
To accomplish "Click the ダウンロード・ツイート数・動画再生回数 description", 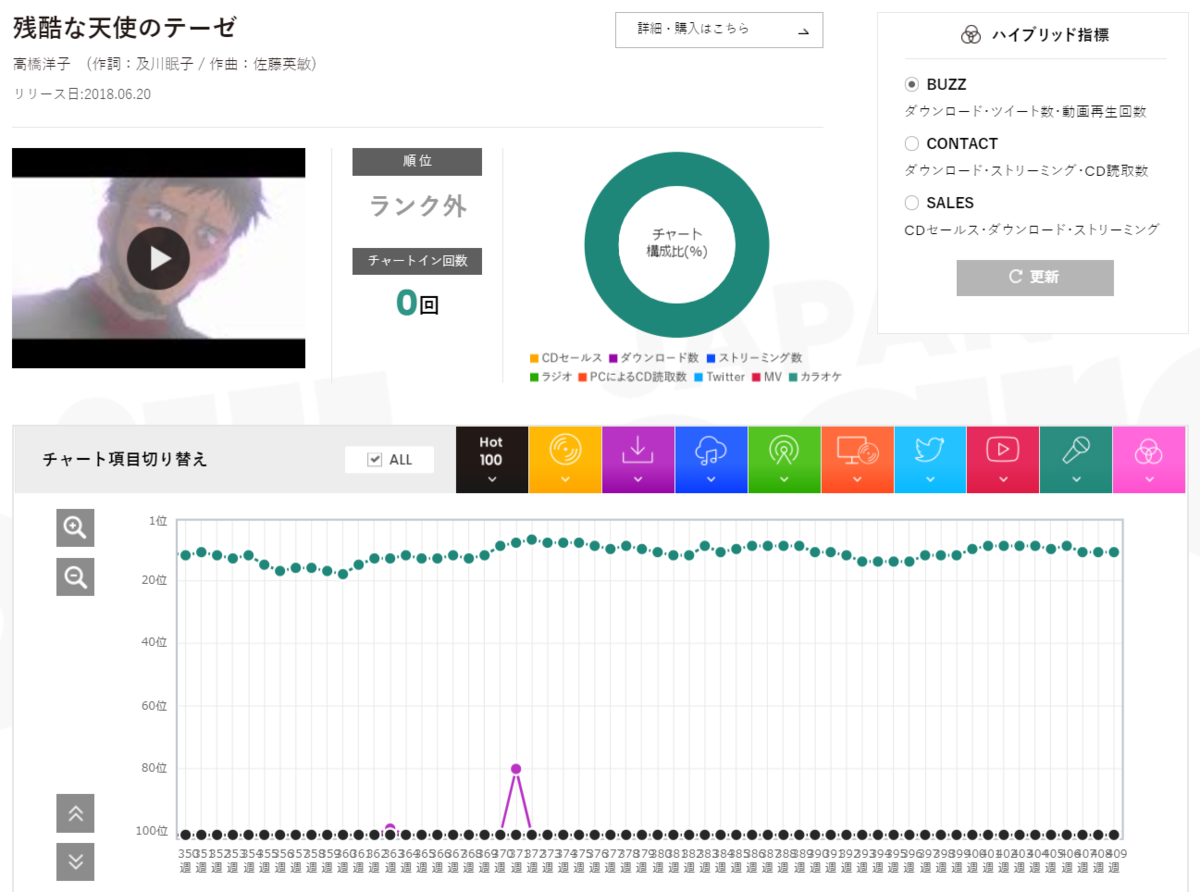I will click(1026, 112).
